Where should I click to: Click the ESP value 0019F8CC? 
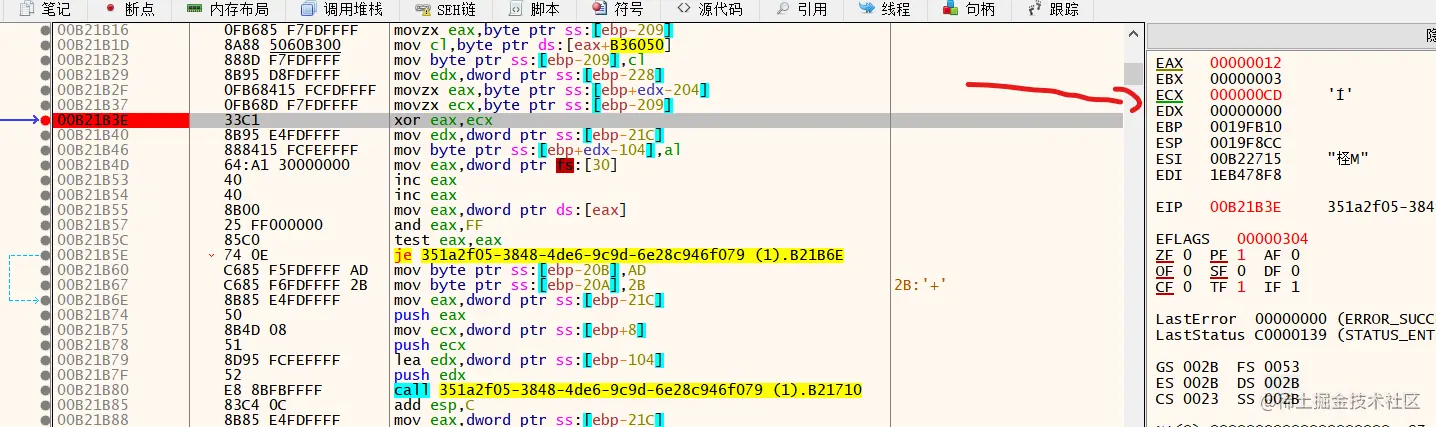1245,143
